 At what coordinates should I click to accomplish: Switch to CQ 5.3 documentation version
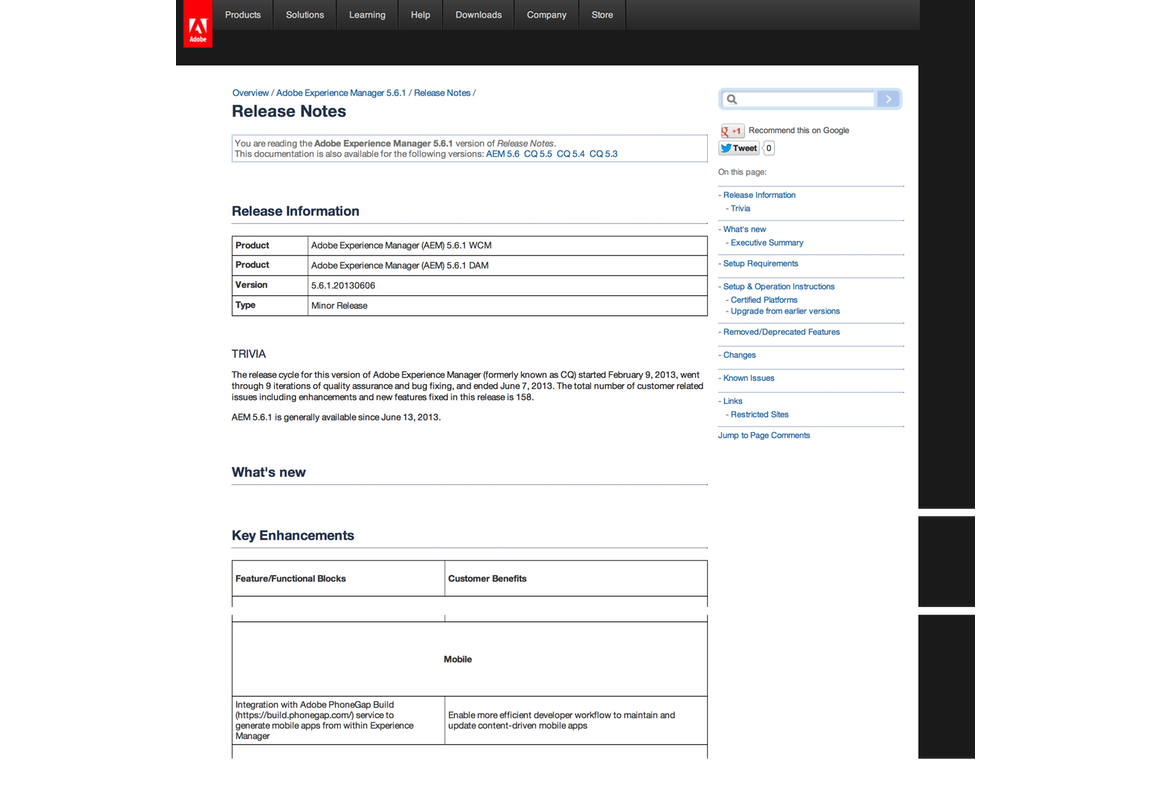tap(603, 154)
